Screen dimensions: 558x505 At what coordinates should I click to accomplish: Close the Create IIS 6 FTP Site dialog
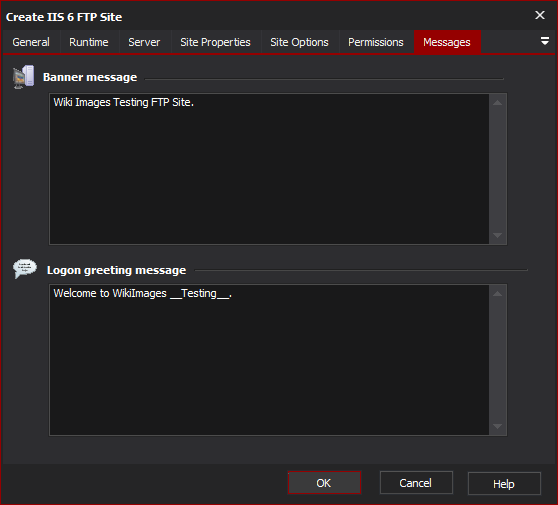(540, 15)
